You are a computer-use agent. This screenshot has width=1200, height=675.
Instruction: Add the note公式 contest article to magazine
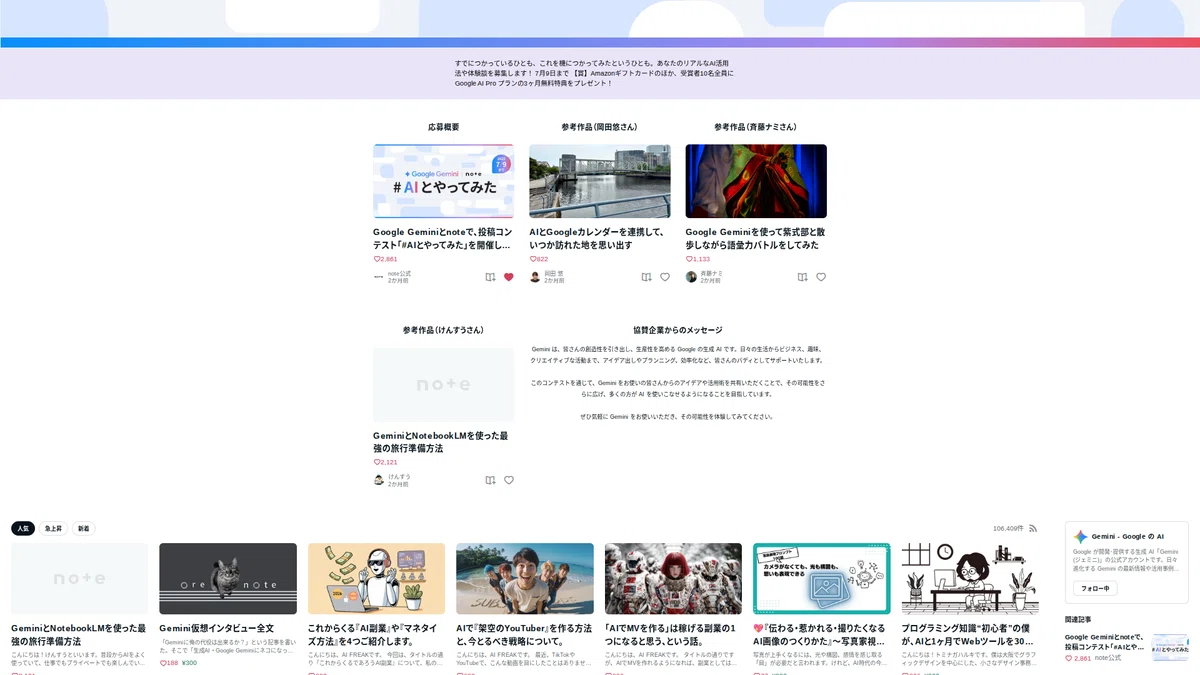pyautogui.click(x=490, y=277)
